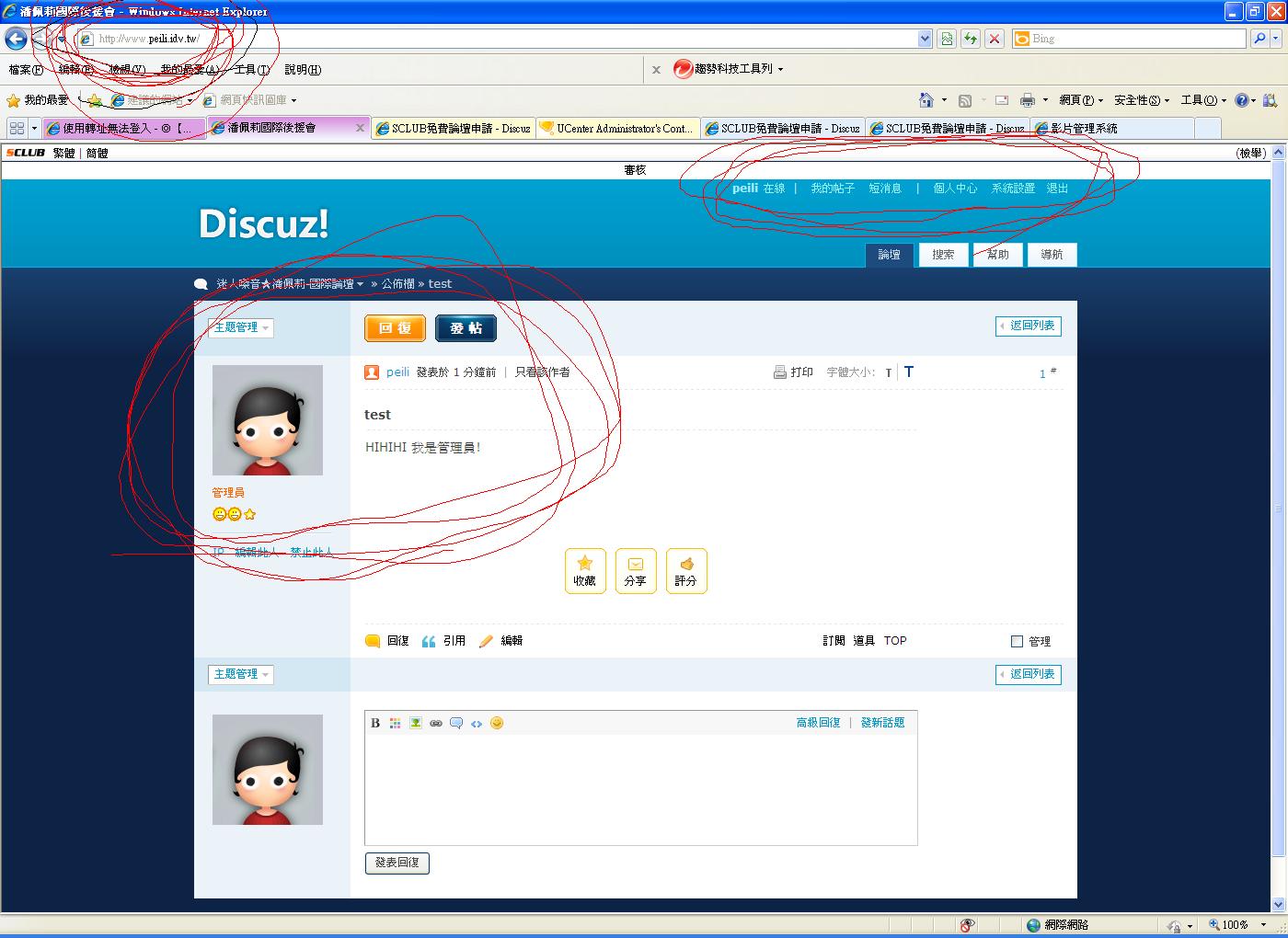Stop loading with the red X button
Image resolution: width=1288 pixels, height=938 pixels.
[x=995, y=39]
